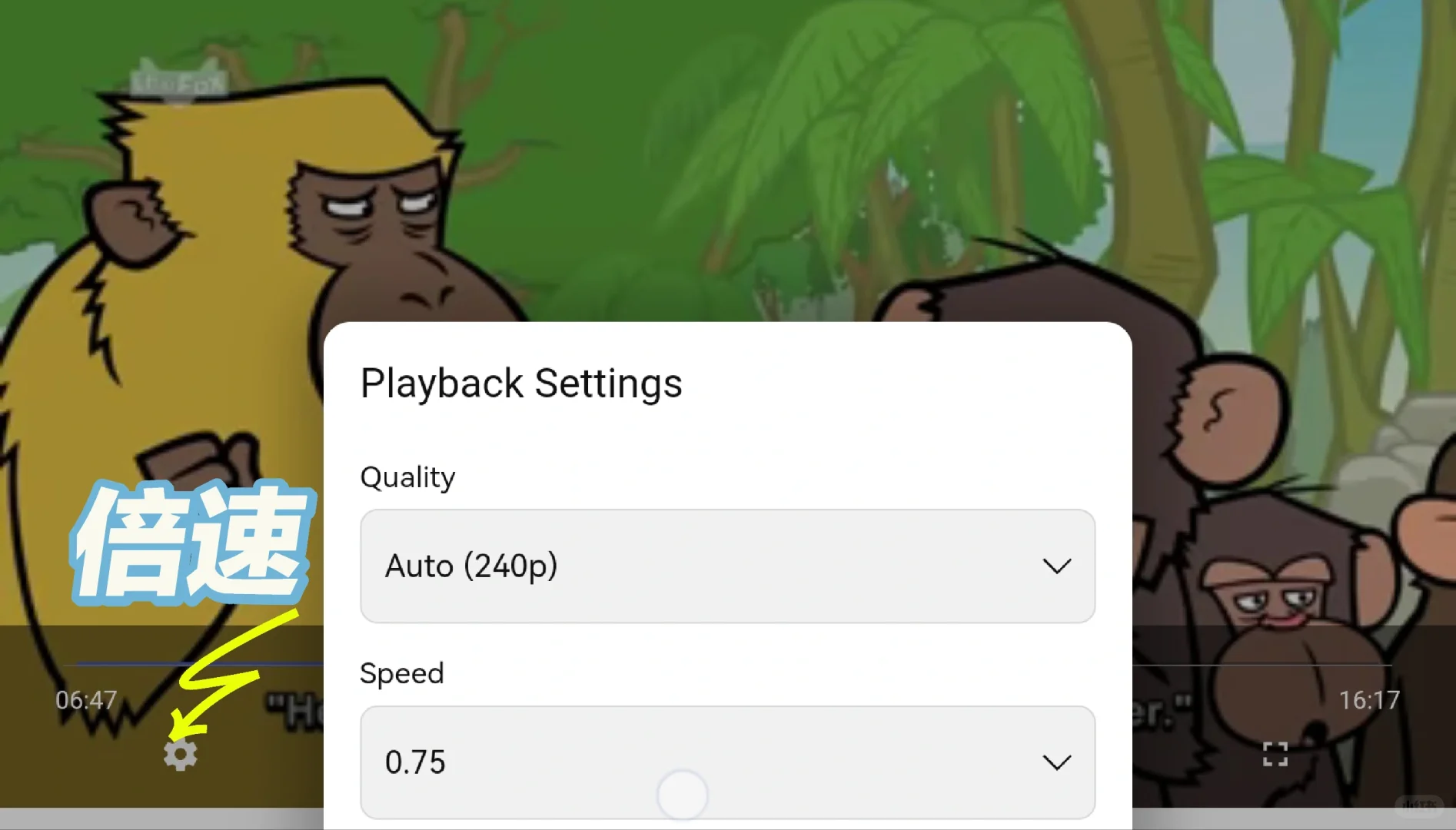This screenshot has height=830, width=1456.
Task: Expand the Quality dropdown chevron arrow
Action: [x=1057, y=566]
